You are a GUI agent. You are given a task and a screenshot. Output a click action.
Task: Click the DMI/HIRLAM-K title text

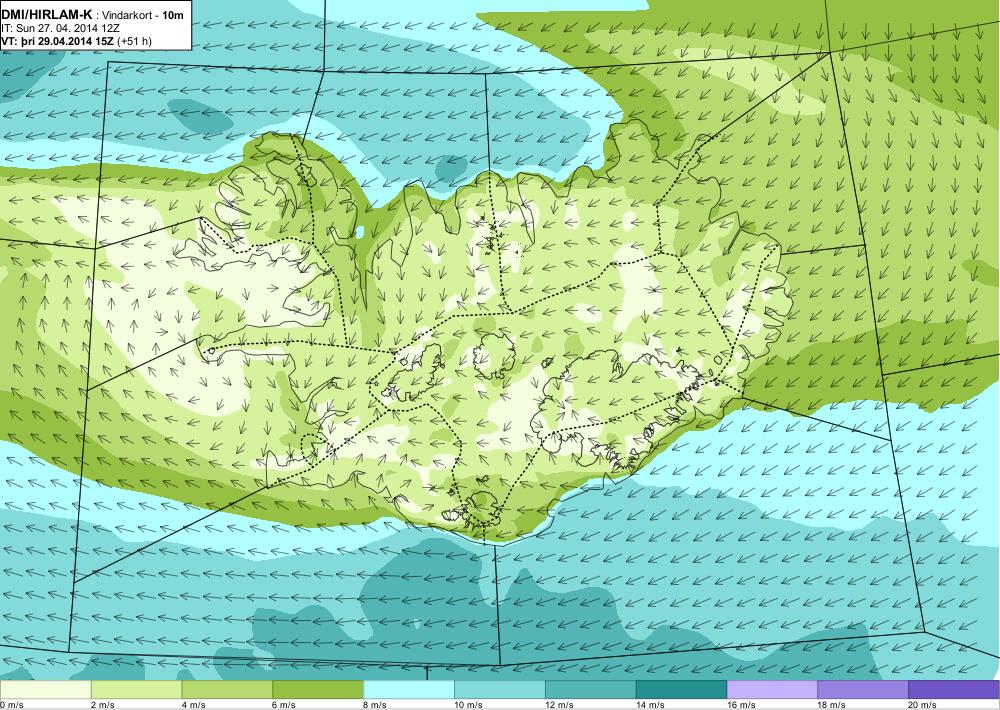pyautogui.click(x=47, y=15)
